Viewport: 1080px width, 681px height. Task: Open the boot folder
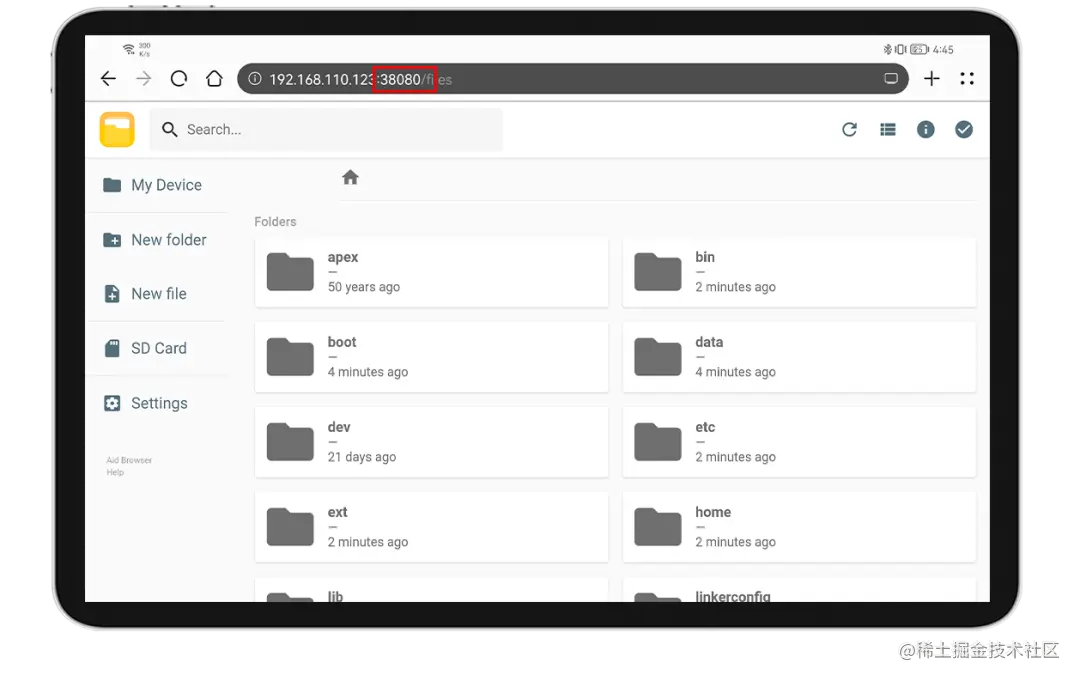431,357
